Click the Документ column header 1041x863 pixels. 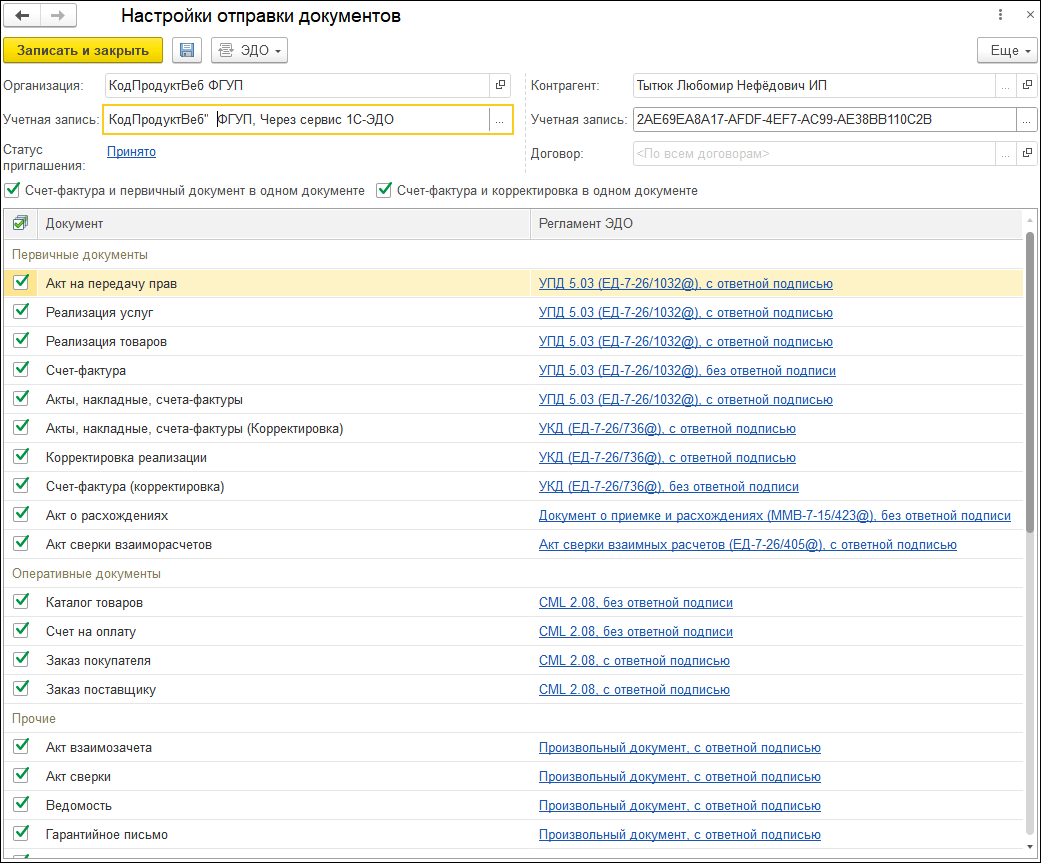pos(75,223)
